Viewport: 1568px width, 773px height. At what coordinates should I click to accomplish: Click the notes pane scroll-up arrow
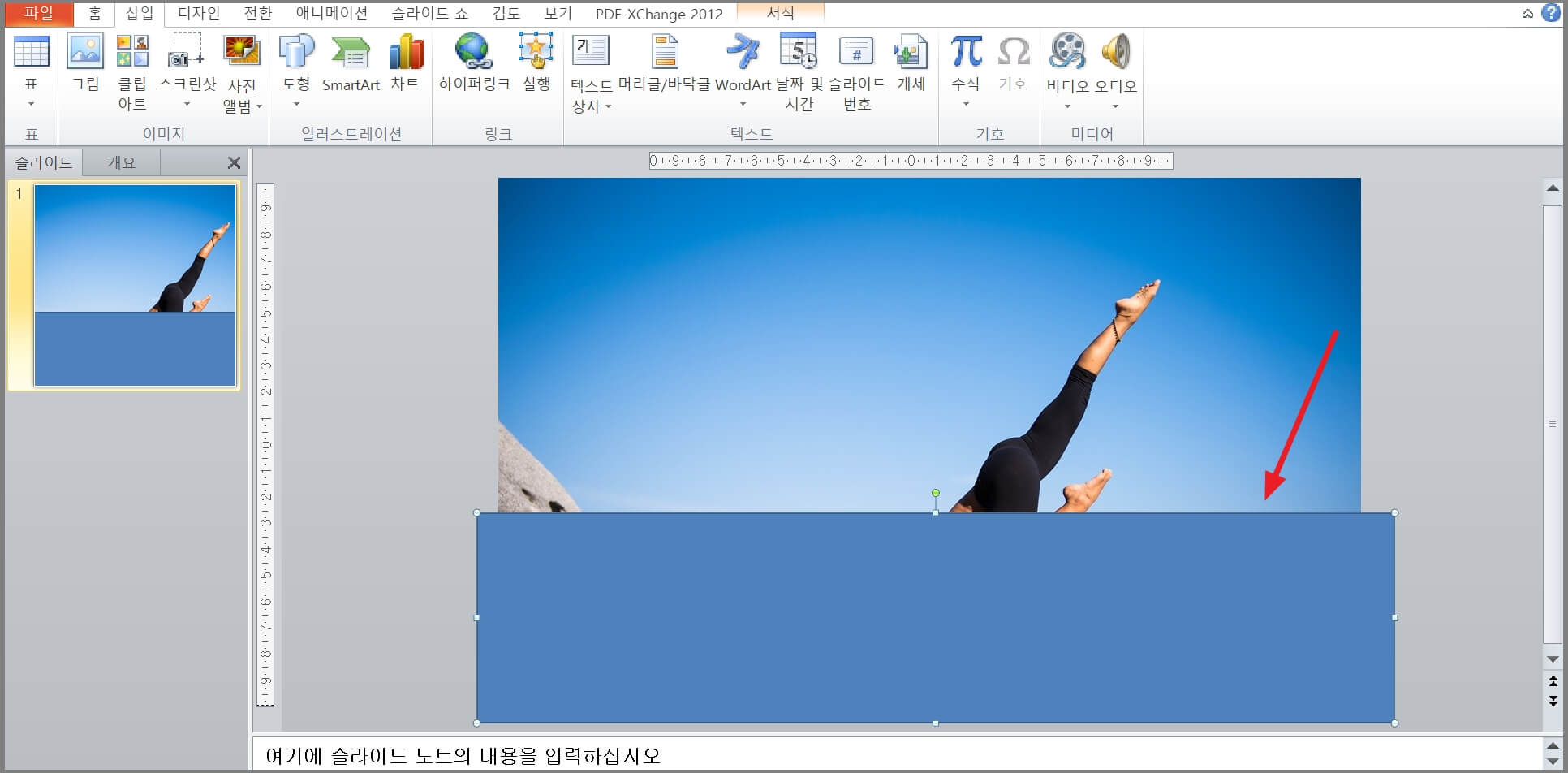pyautogui.click(x=1553, y=745)
